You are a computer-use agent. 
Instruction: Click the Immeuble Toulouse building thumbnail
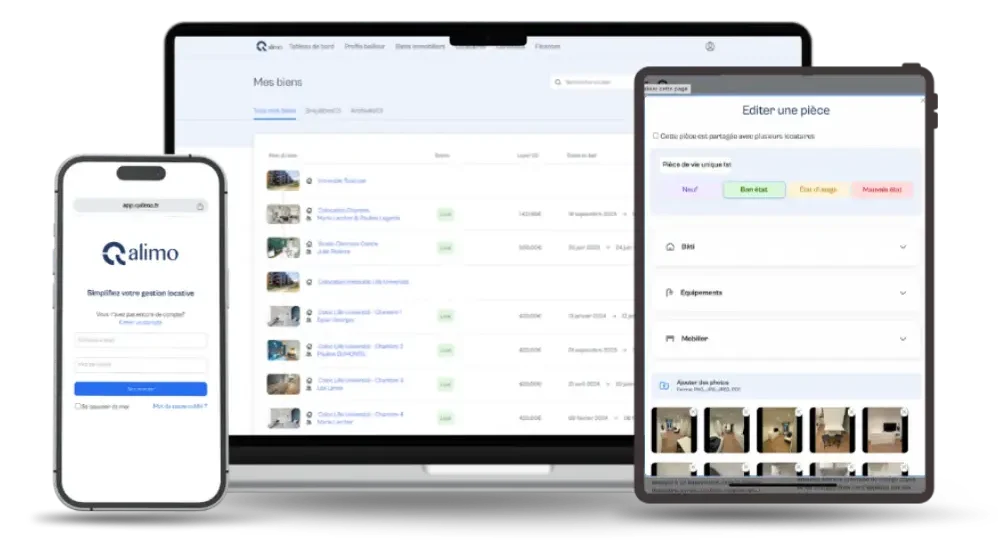(x=283, y=180)
